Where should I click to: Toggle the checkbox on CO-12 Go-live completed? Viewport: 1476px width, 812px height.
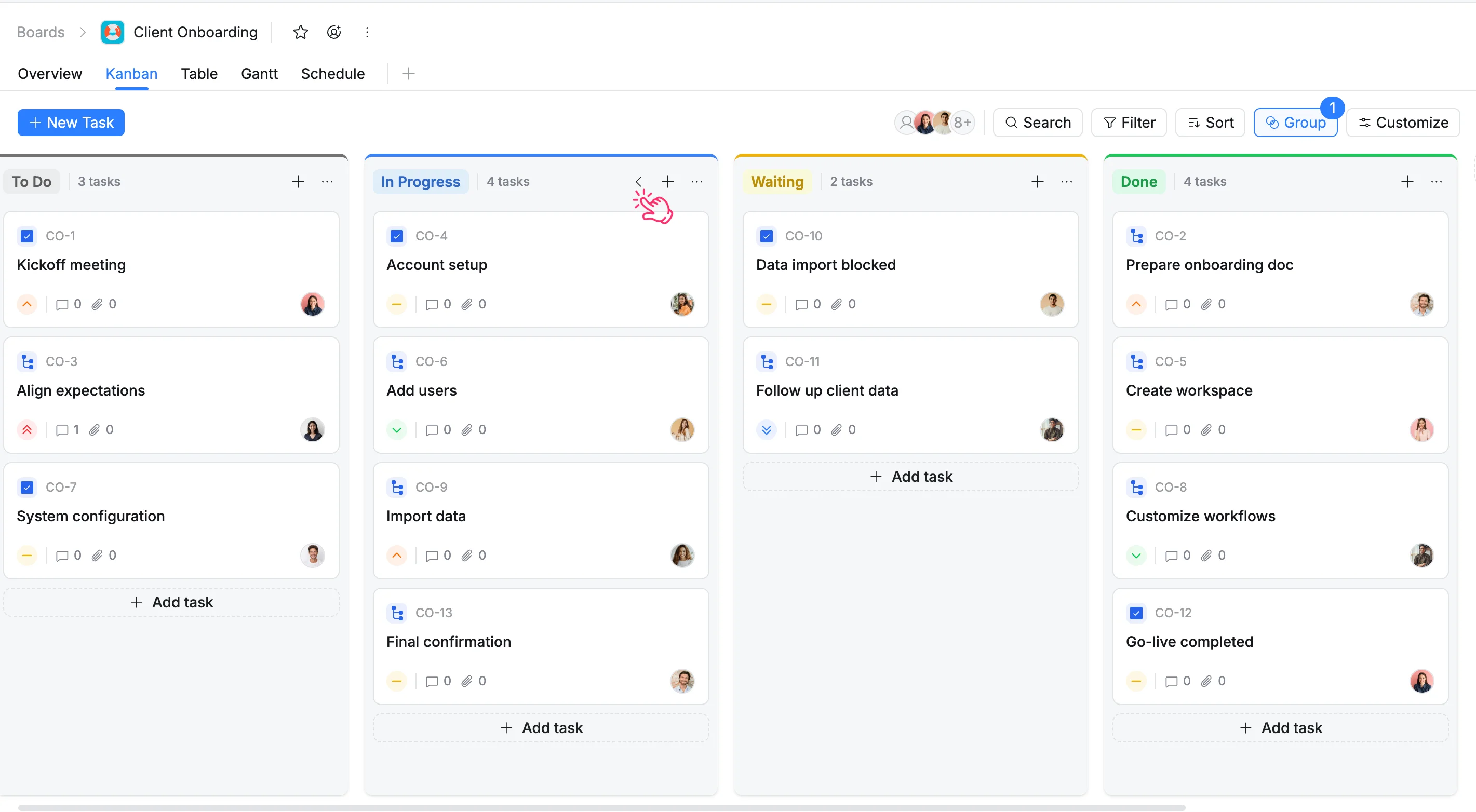[1136, 613]
